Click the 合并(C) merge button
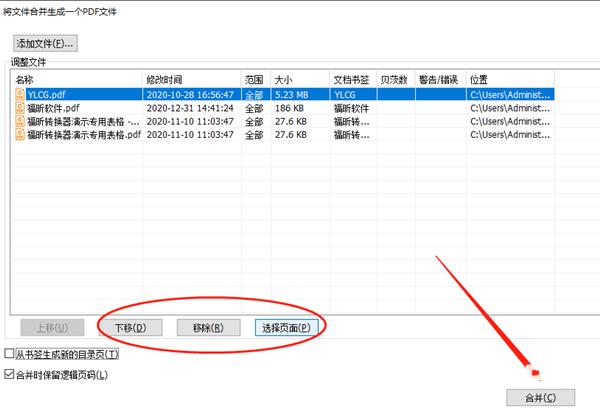Viewport: 600px width, 411px height. click(541, 398)
